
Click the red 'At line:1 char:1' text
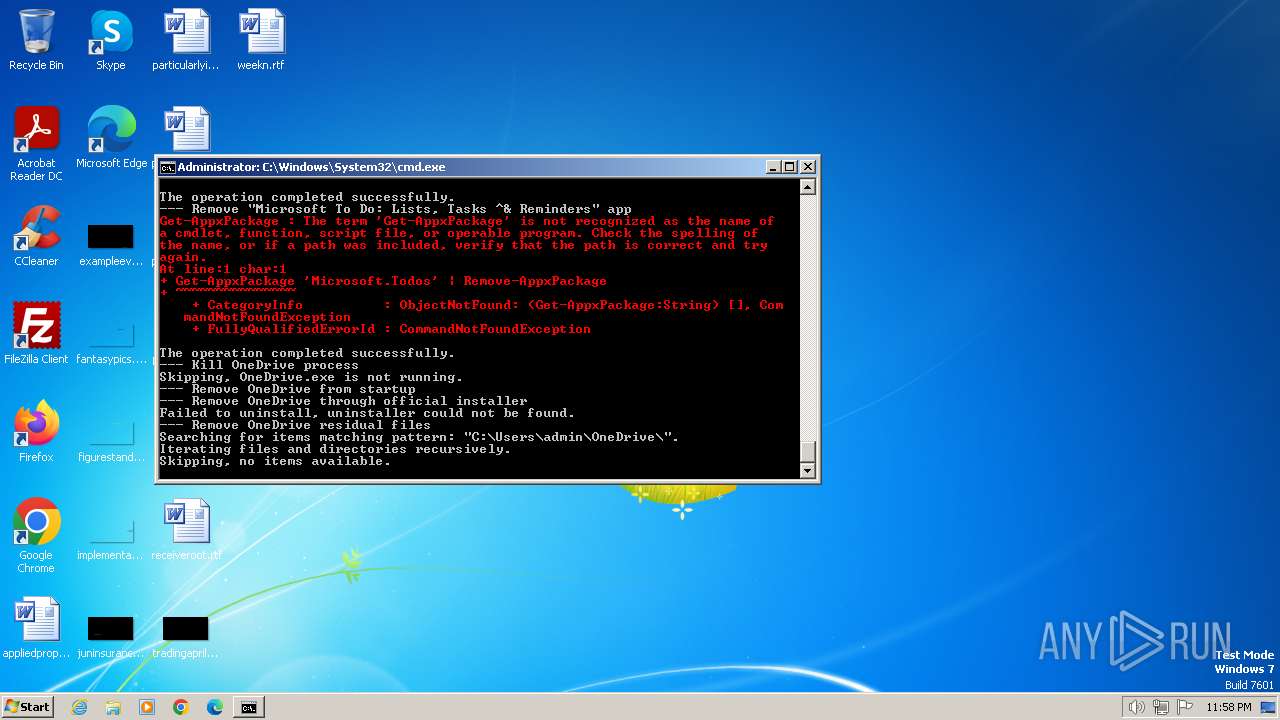point(223,269)
